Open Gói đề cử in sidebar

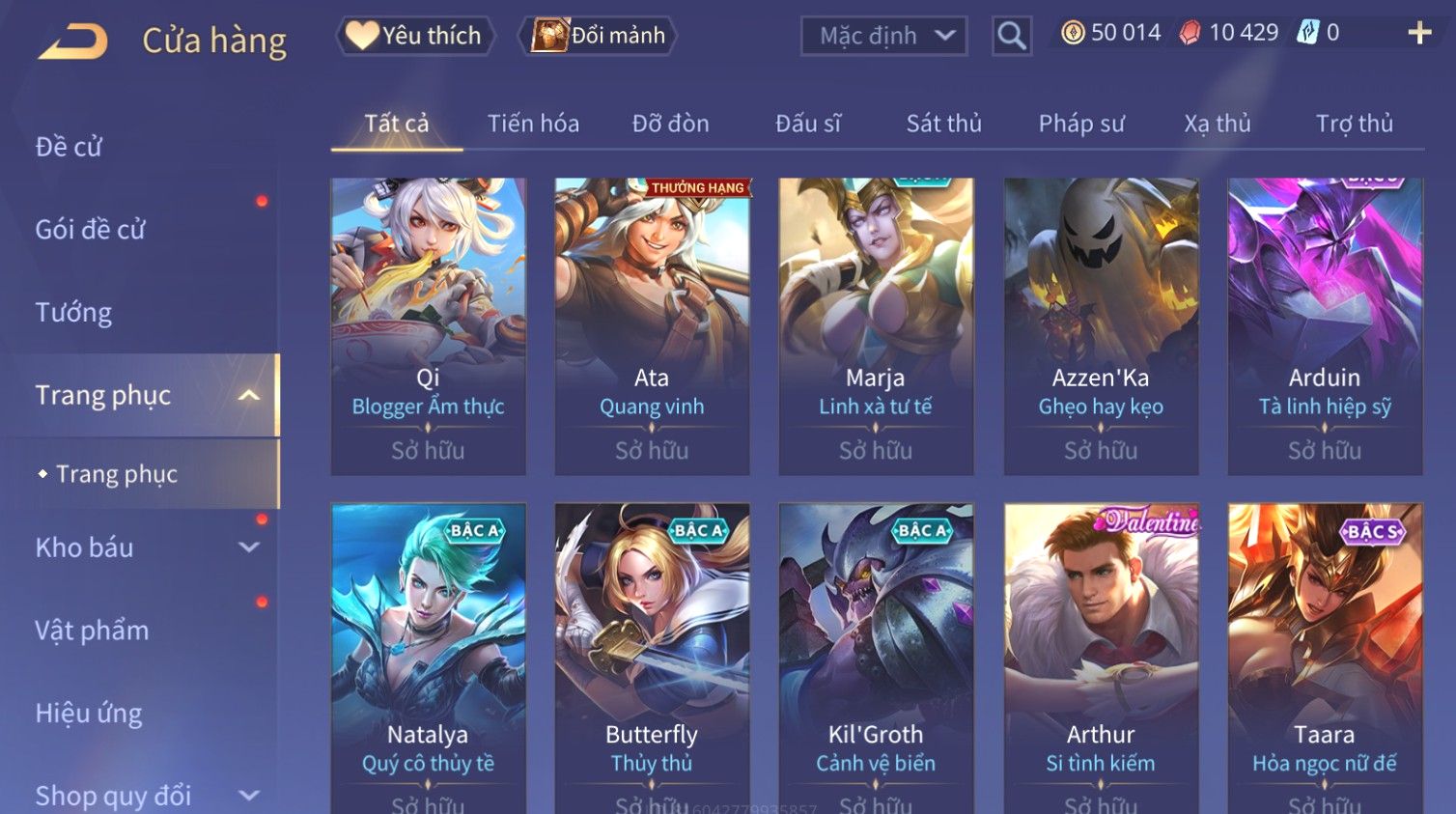click(x=90, y=230)
